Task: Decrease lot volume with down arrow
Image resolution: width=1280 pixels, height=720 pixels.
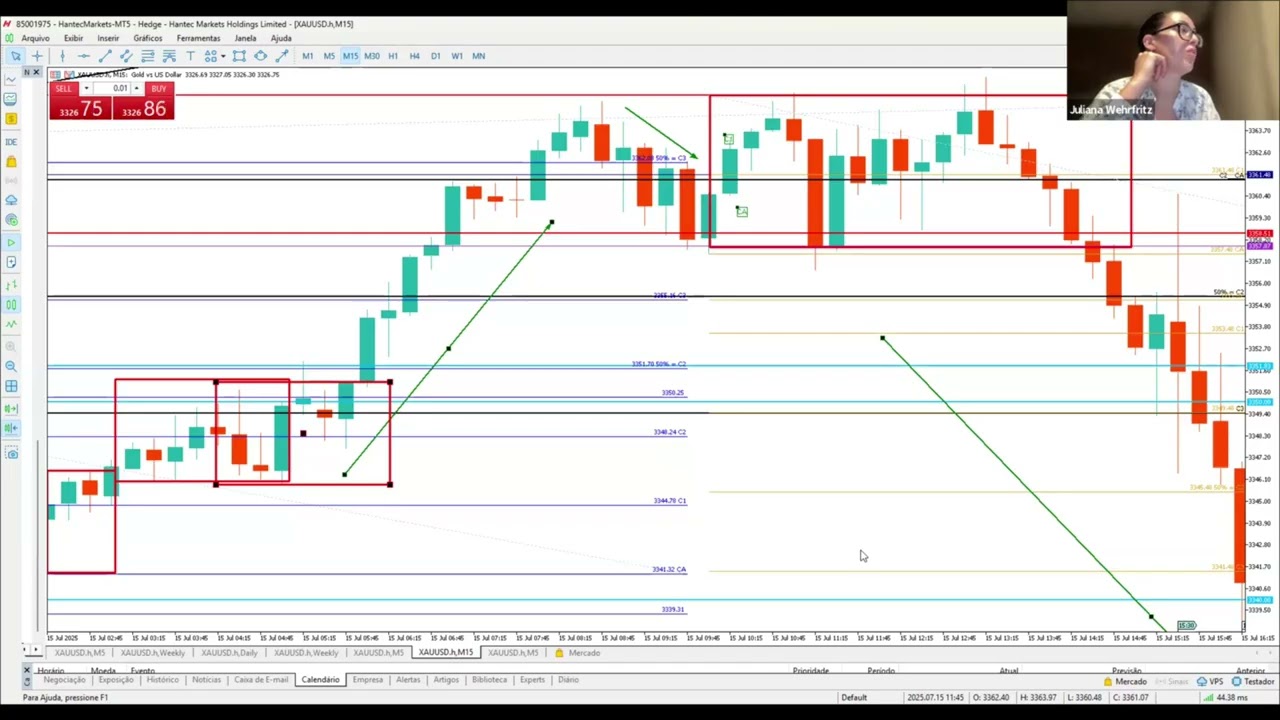Action: click(86, 89)
